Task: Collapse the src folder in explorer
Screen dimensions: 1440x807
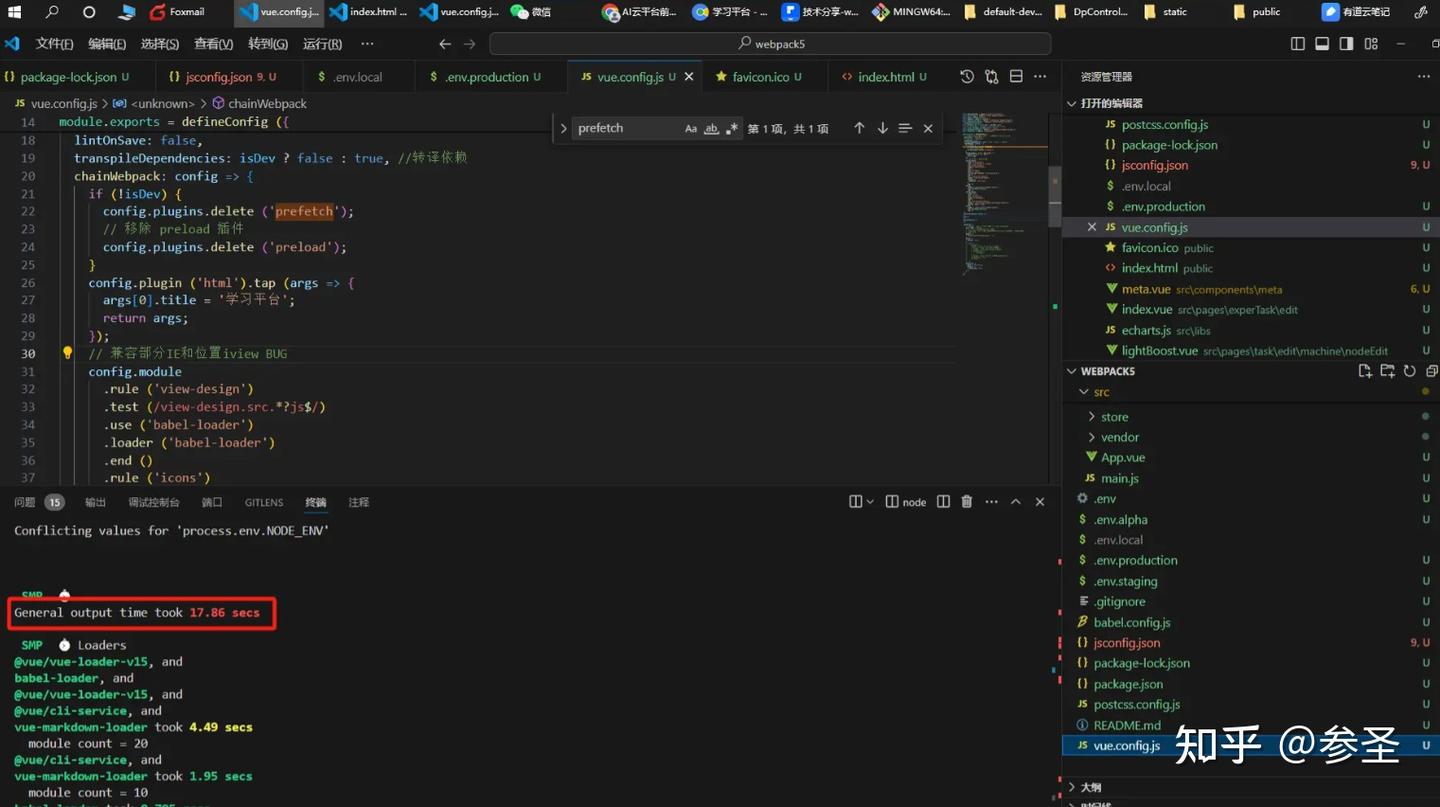Action: [x=1084, y=392]
